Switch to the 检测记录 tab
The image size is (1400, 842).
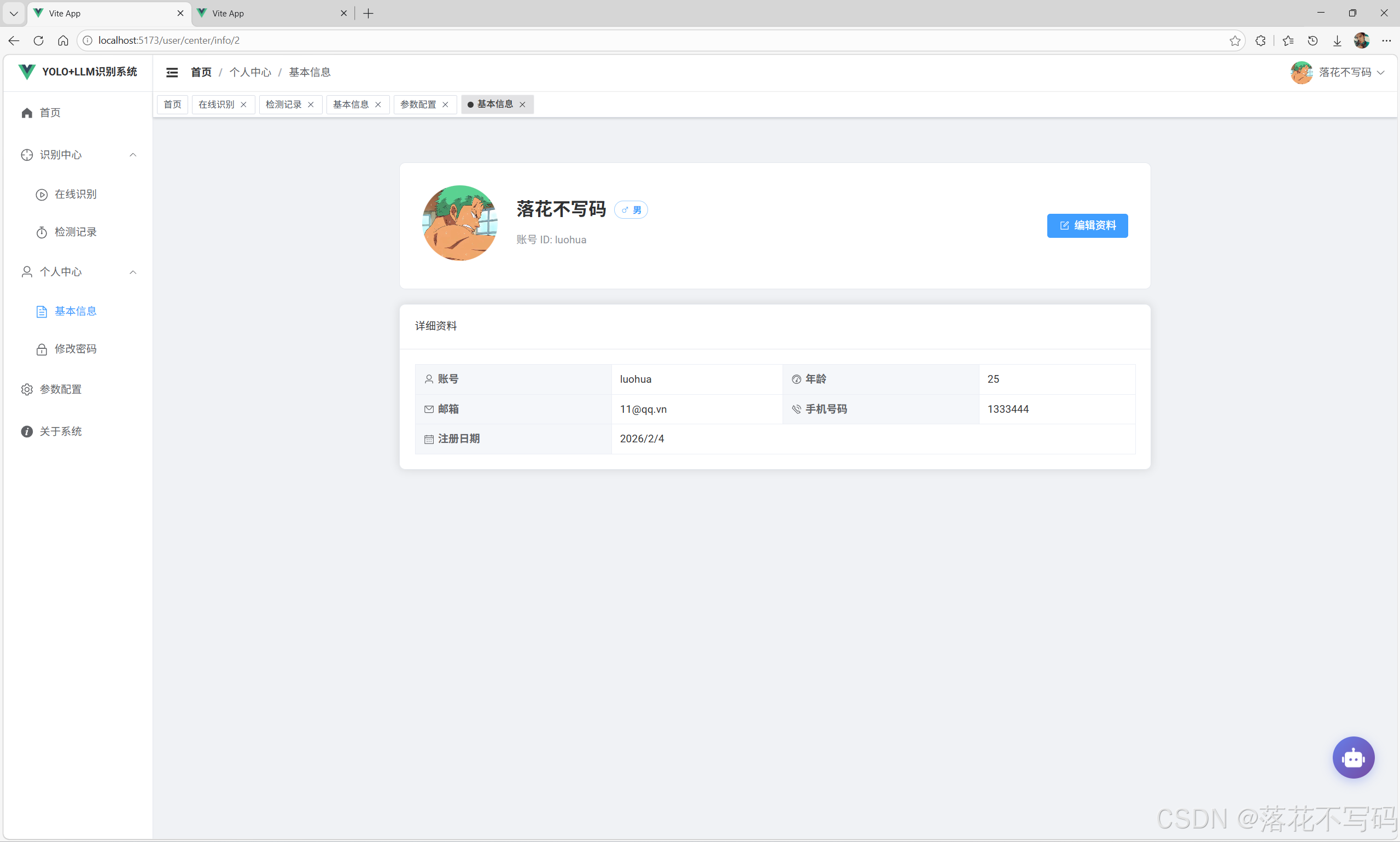(x=284, y=104)
